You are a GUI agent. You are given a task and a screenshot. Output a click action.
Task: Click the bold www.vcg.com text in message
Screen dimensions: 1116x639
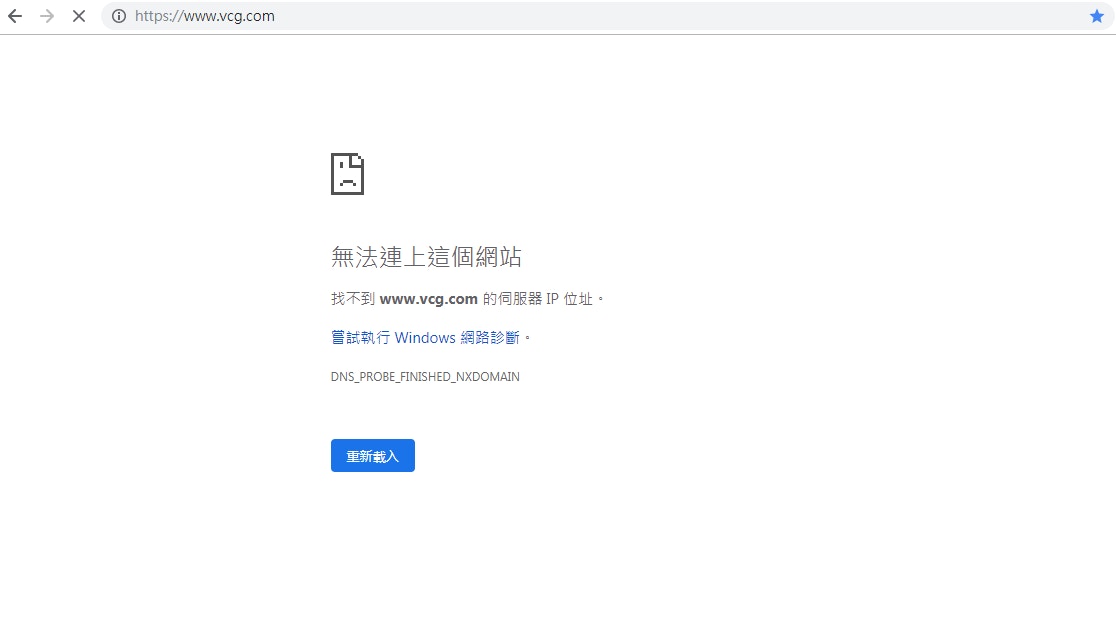[428, 299]
